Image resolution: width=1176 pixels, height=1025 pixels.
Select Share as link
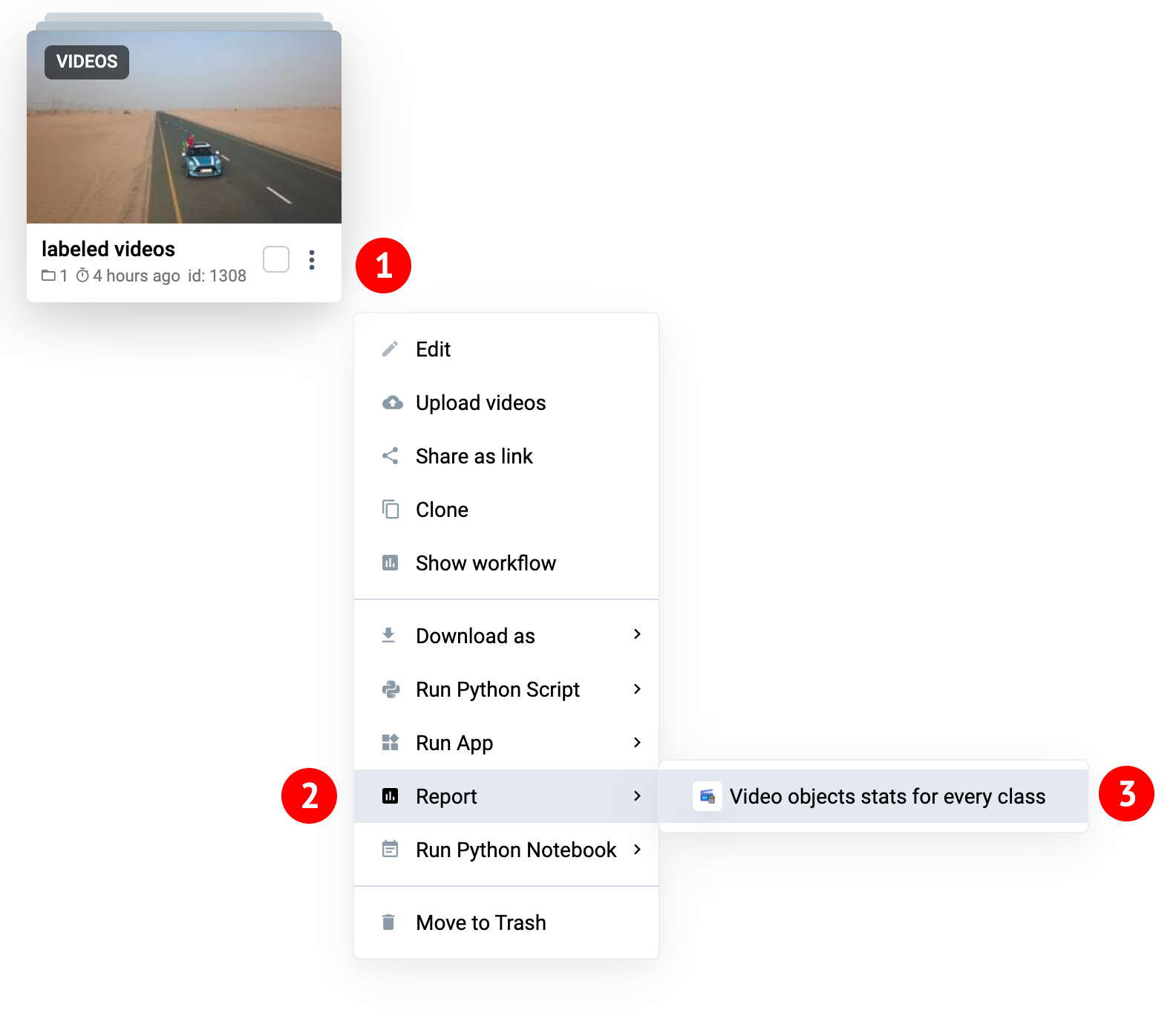[x=506, y=456]
